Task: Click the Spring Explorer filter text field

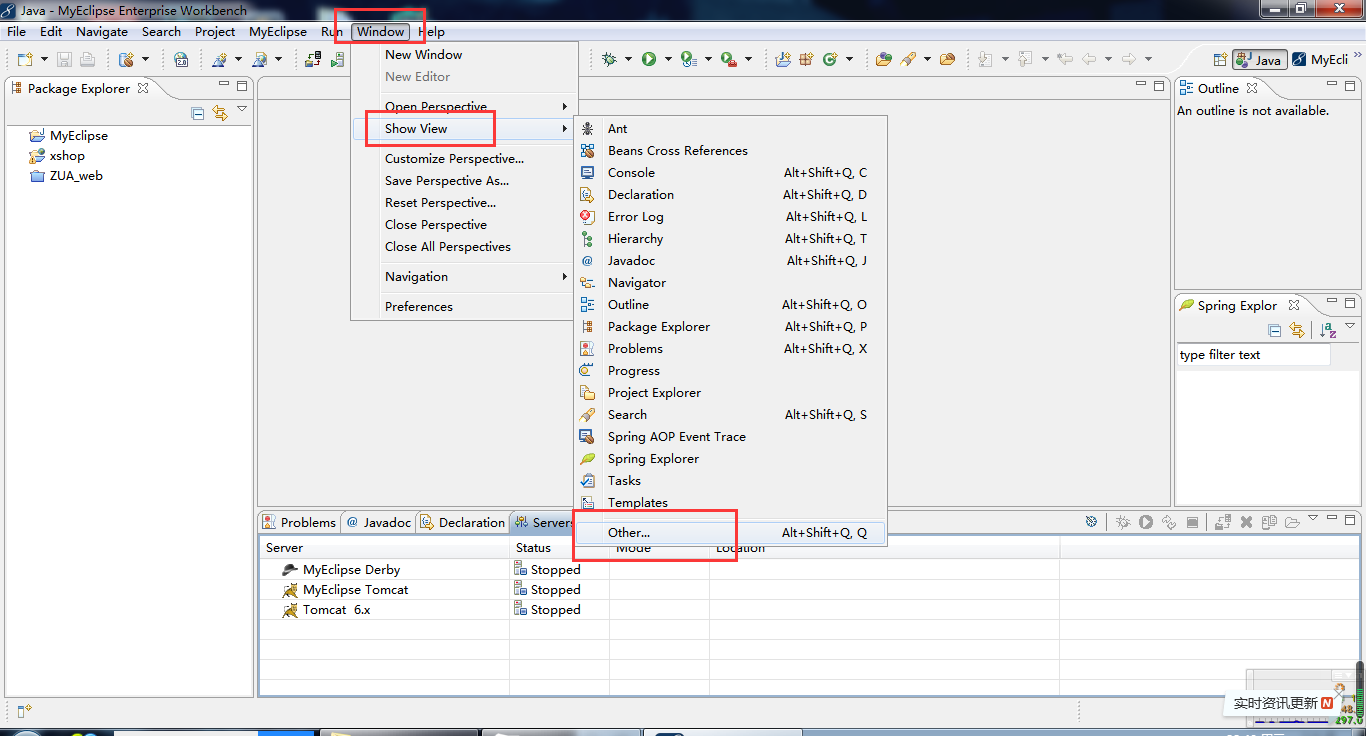Action: click(x=1253, y=355)
